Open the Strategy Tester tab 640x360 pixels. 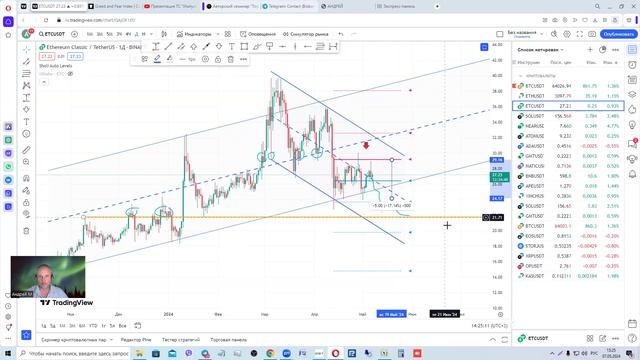click(x=181, y=340)
